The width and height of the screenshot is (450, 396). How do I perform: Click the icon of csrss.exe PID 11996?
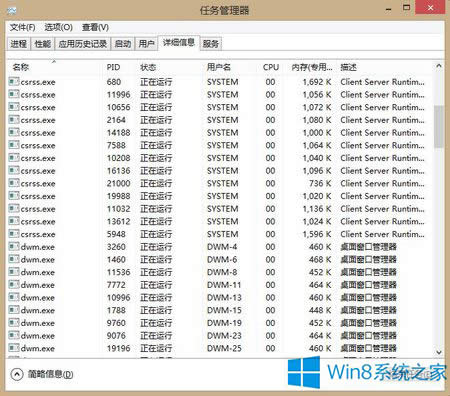(x=14, y=94)
